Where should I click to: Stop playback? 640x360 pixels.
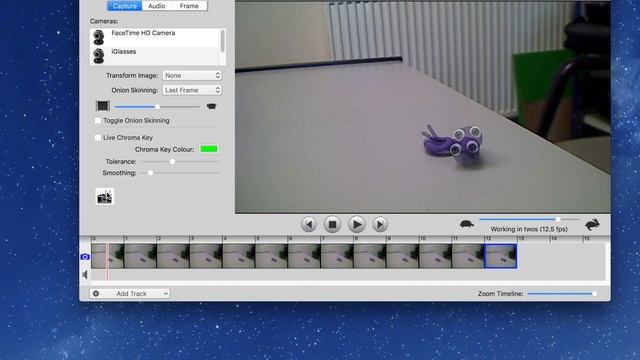click(332, 224)
